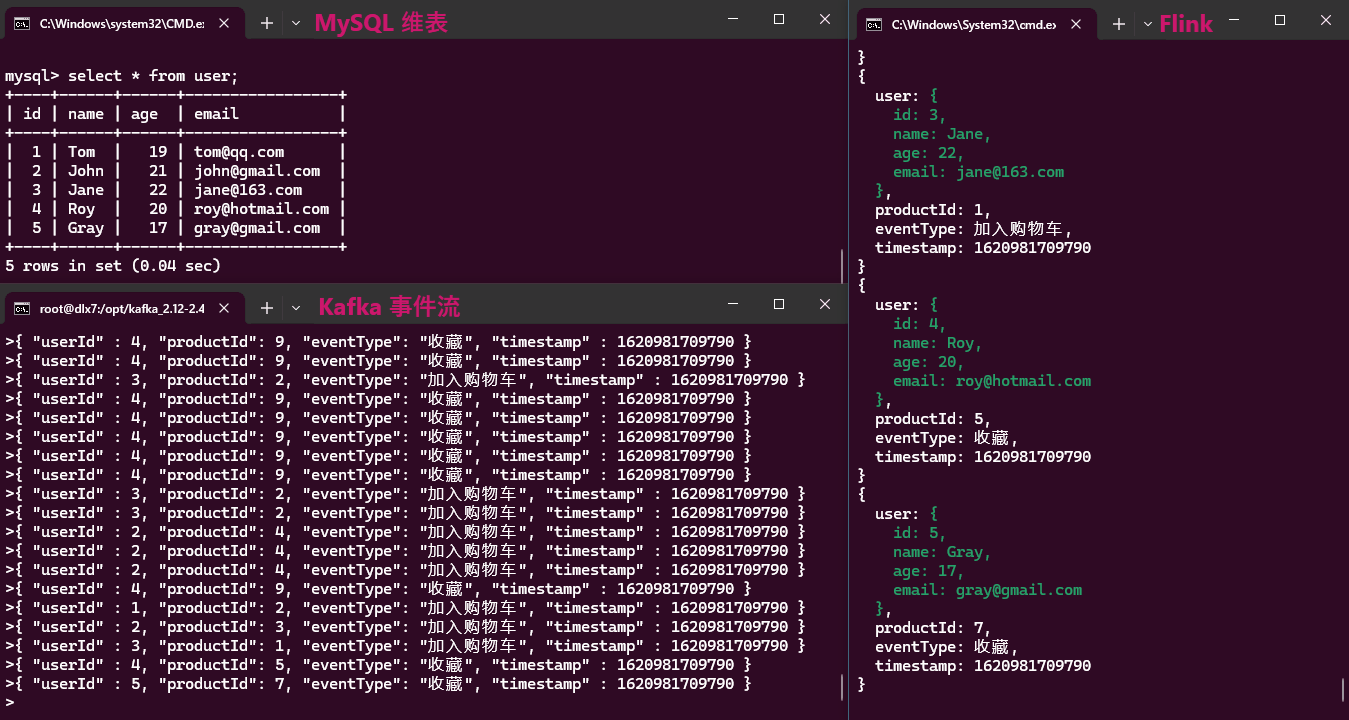Minimize the MySQL CMD window

733,19
